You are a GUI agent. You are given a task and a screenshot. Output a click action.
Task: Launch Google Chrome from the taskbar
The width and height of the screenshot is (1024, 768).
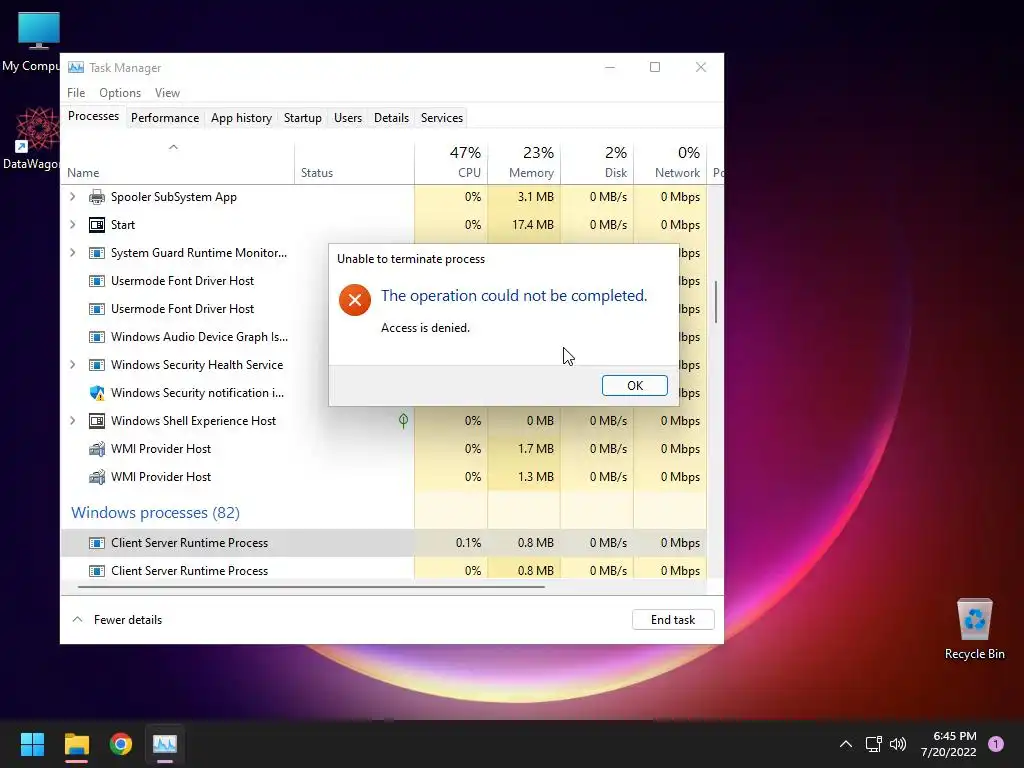pos(121,744)
